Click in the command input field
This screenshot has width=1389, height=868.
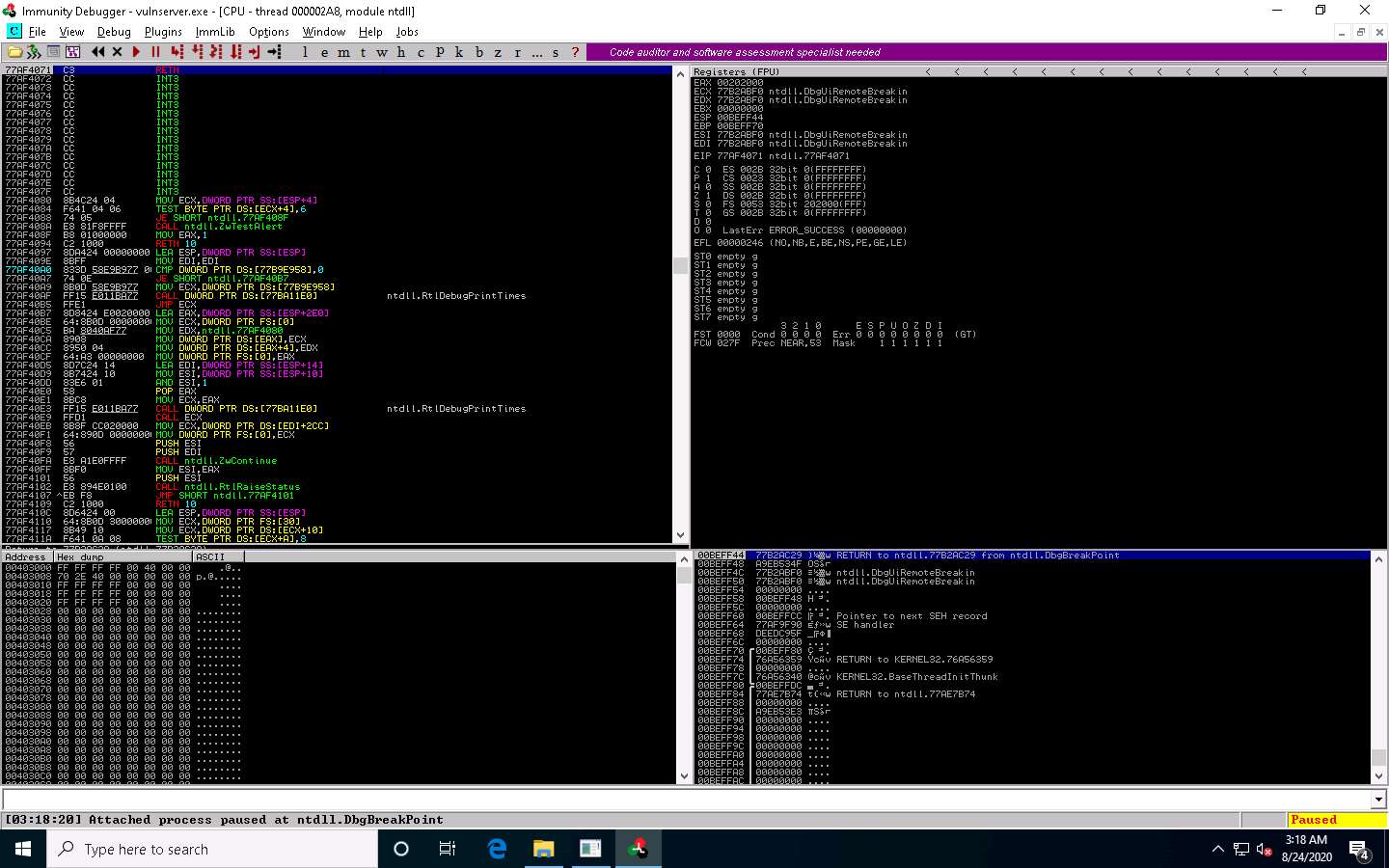686,800
